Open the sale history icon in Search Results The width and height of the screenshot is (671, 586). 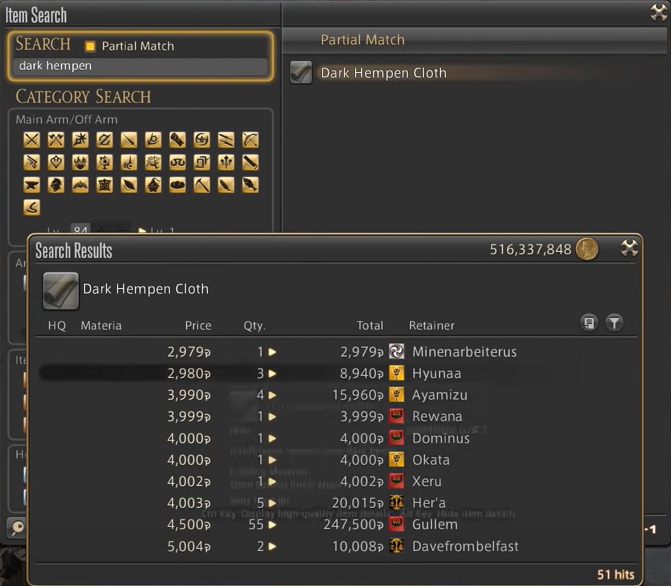(x=589, y=322)
